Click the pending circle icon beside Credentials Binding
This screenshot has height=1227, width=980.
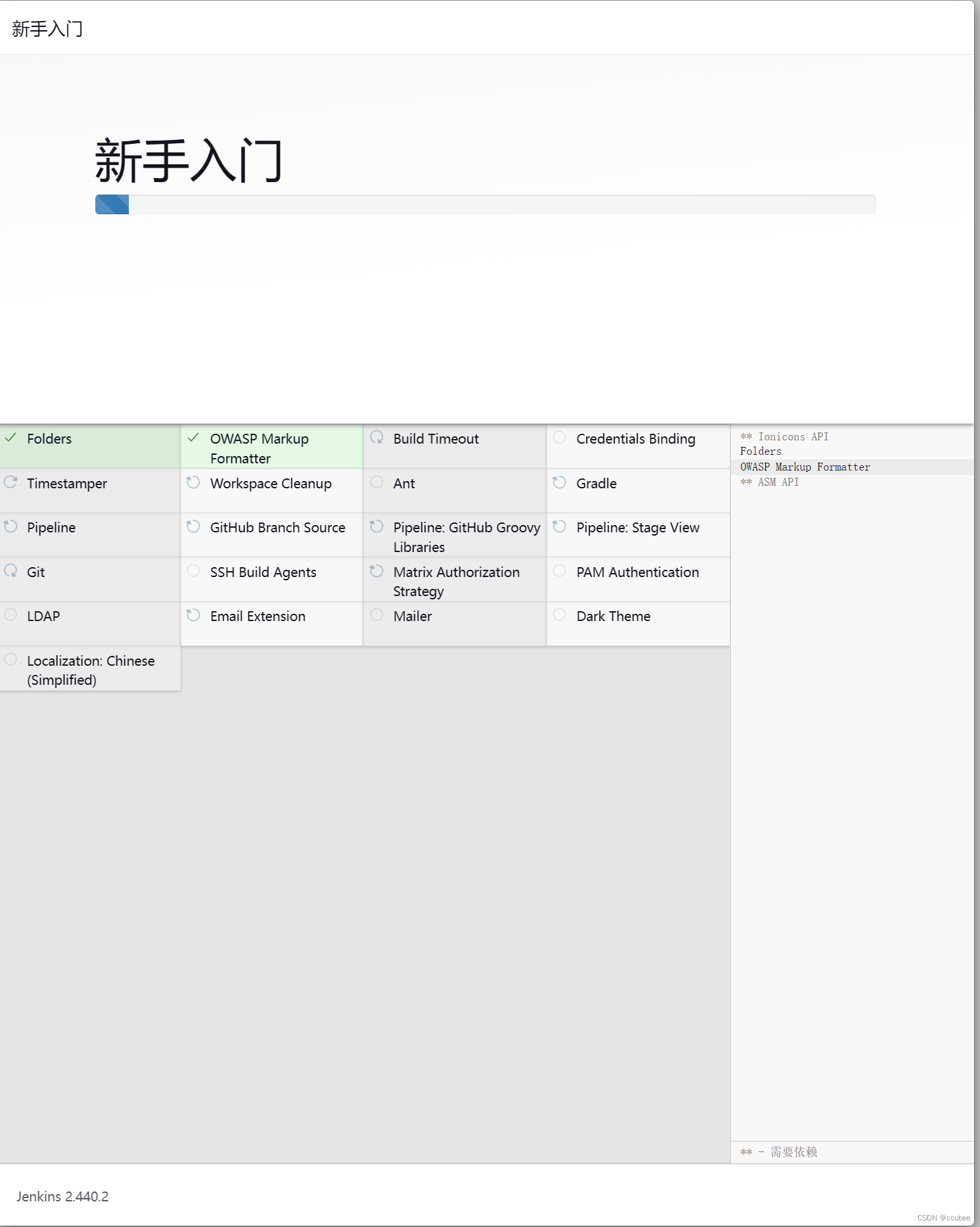click(x=559, y=438)
